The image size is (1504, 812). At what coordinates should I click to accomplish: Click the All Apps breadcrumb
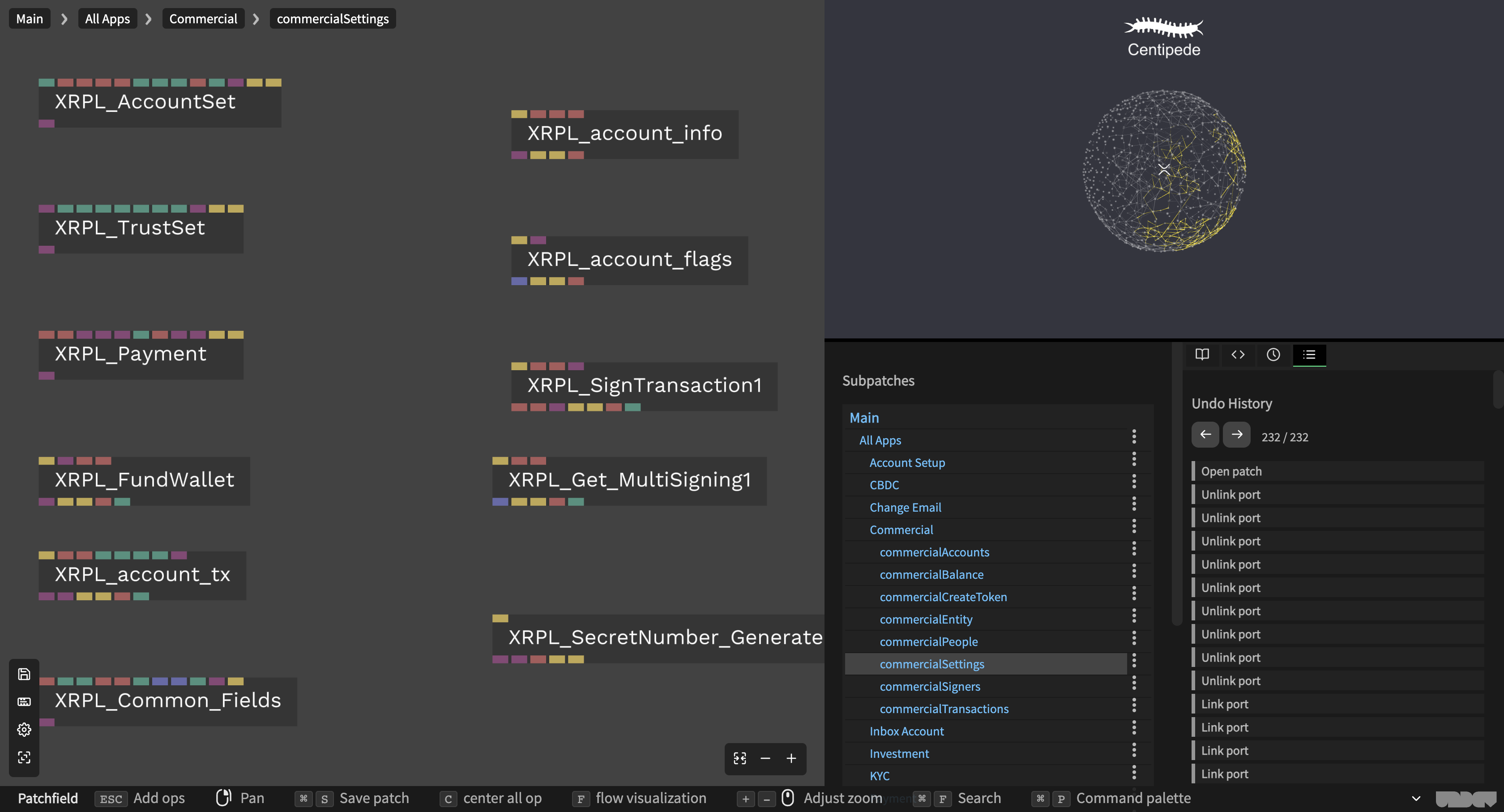[x=107, y=19]
